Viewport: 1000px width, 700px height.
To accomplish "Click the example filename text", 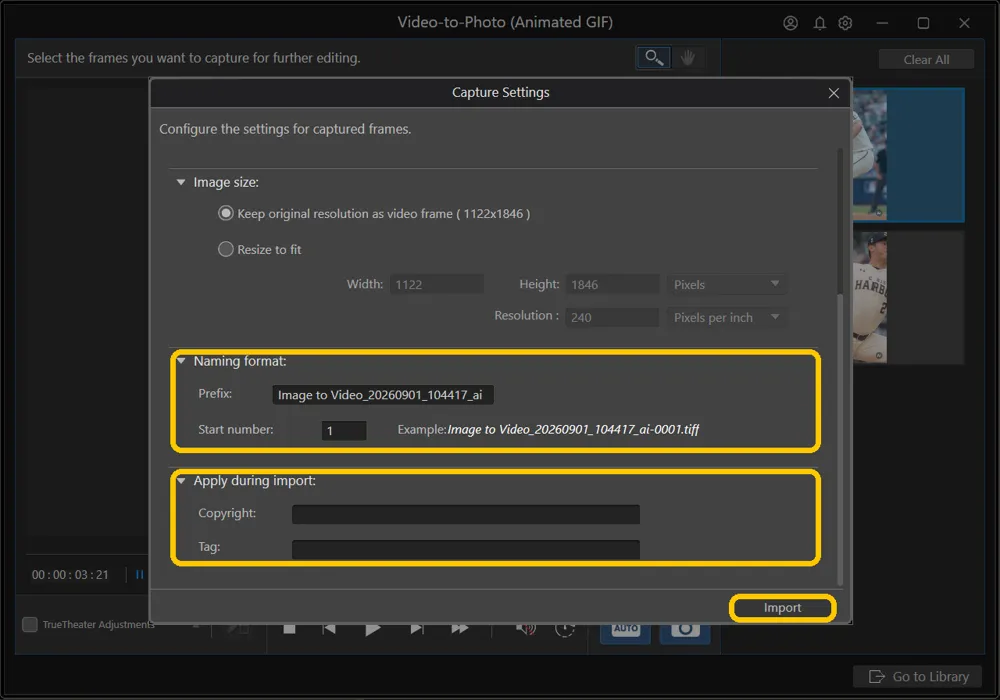I will tap(573, 430).
